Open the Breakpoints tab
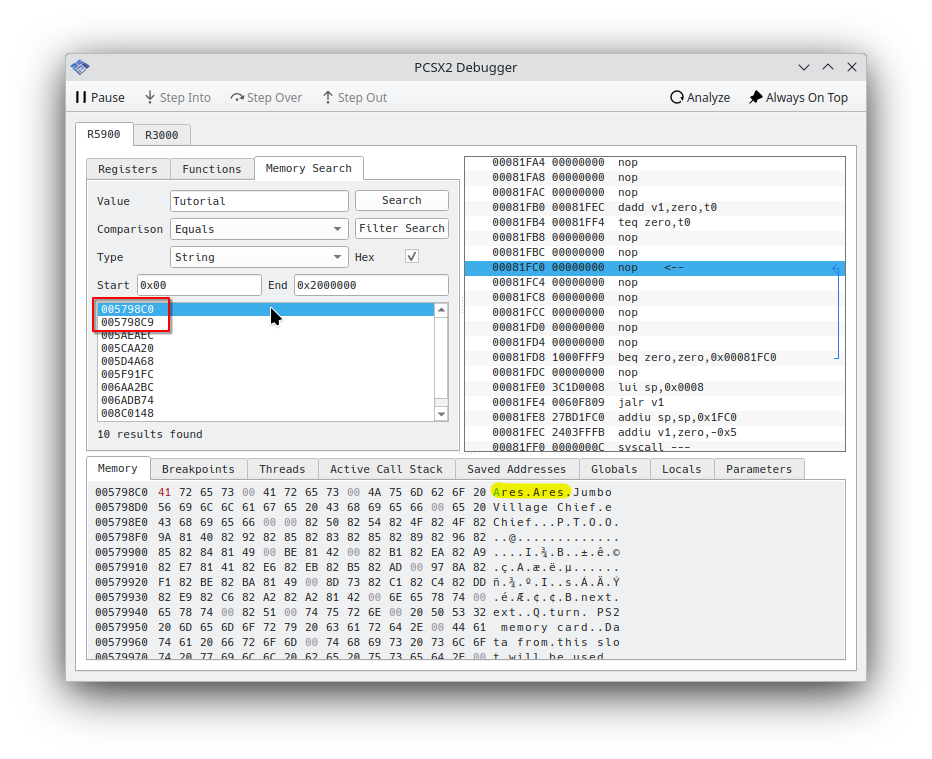This screenshot has width=932, height=759. [x=198, y=469]
